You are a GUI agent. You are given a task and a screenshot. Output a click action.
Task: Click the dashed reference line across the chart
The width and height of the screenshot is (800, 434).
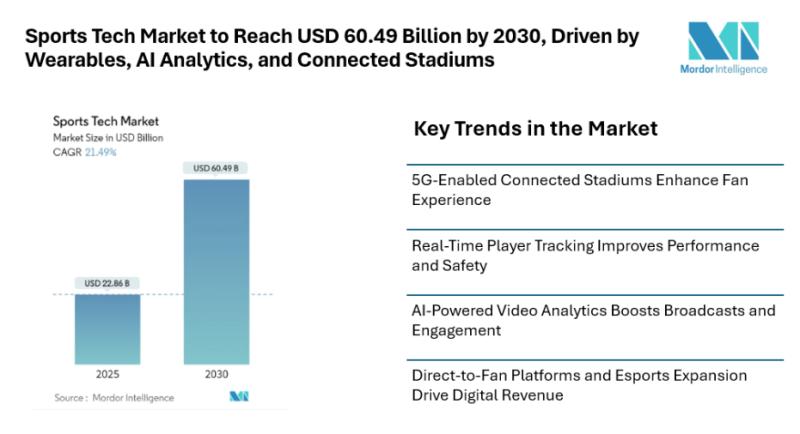pyautogui.click(x=160, y=294)
